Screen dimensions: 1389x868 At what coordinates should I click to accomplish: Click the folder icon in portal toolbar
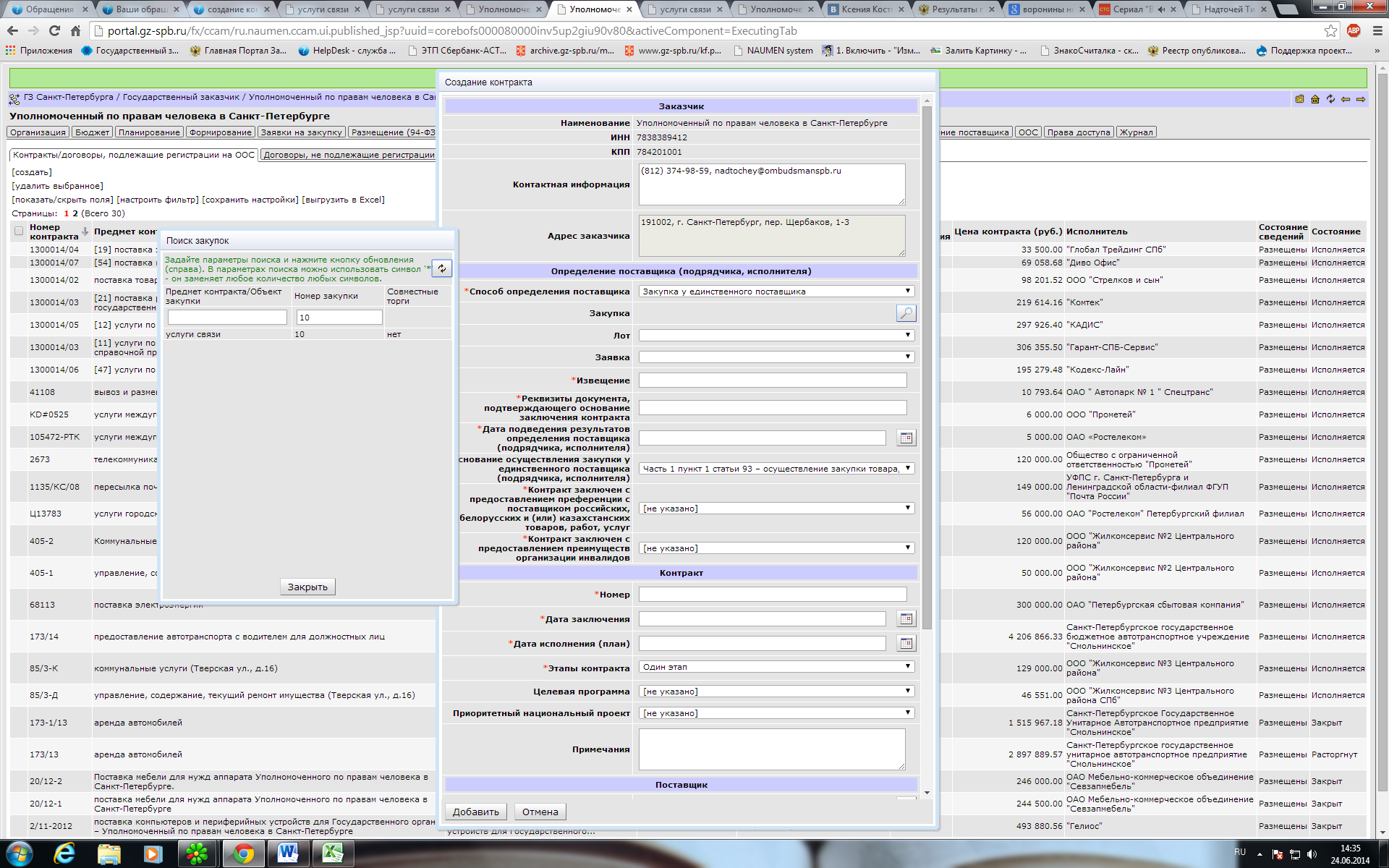(x=1300, y=99)
